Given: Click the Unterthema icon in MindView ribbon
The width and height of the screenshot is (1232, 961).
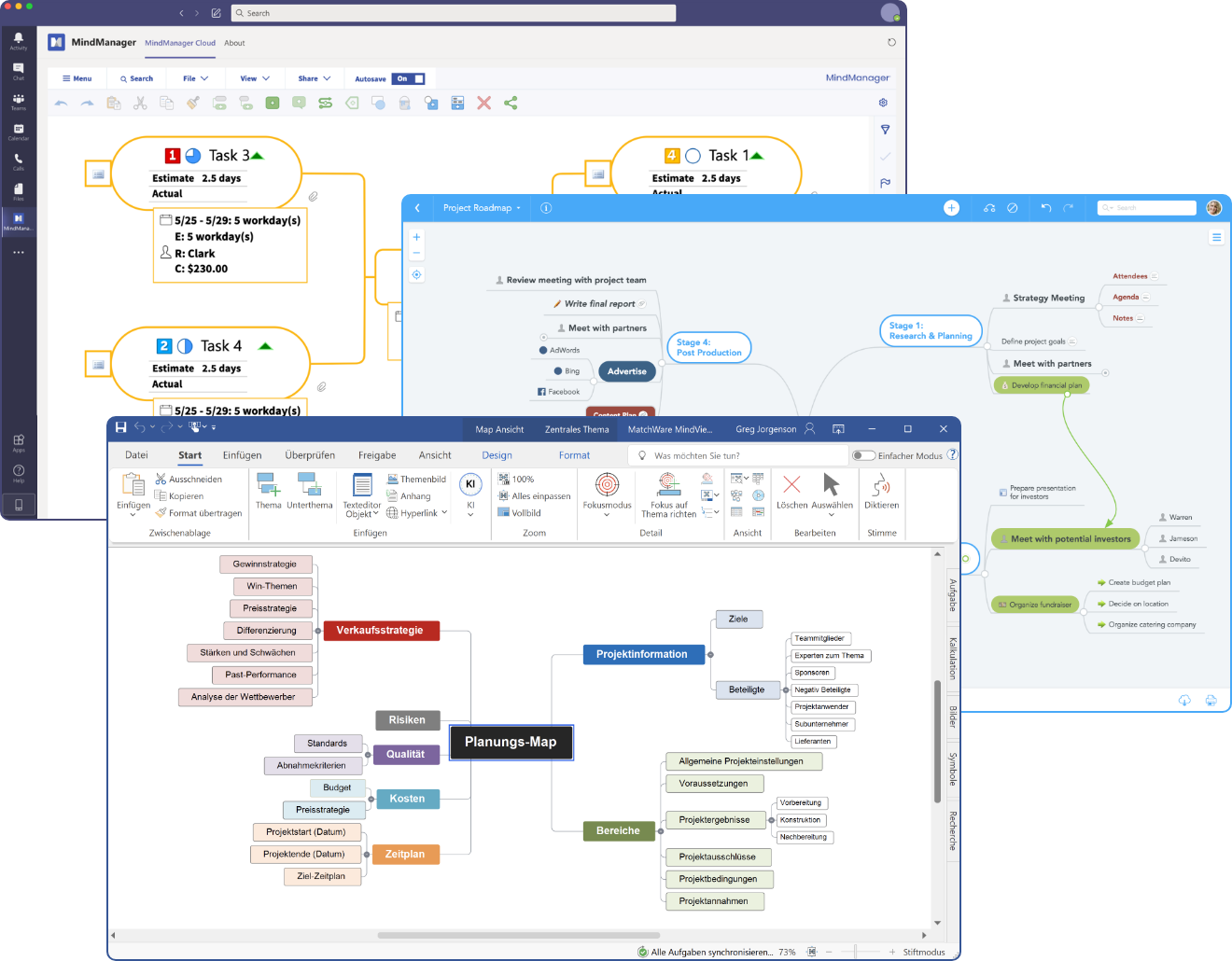Looking at the screenshot, I should click(309, 491).
